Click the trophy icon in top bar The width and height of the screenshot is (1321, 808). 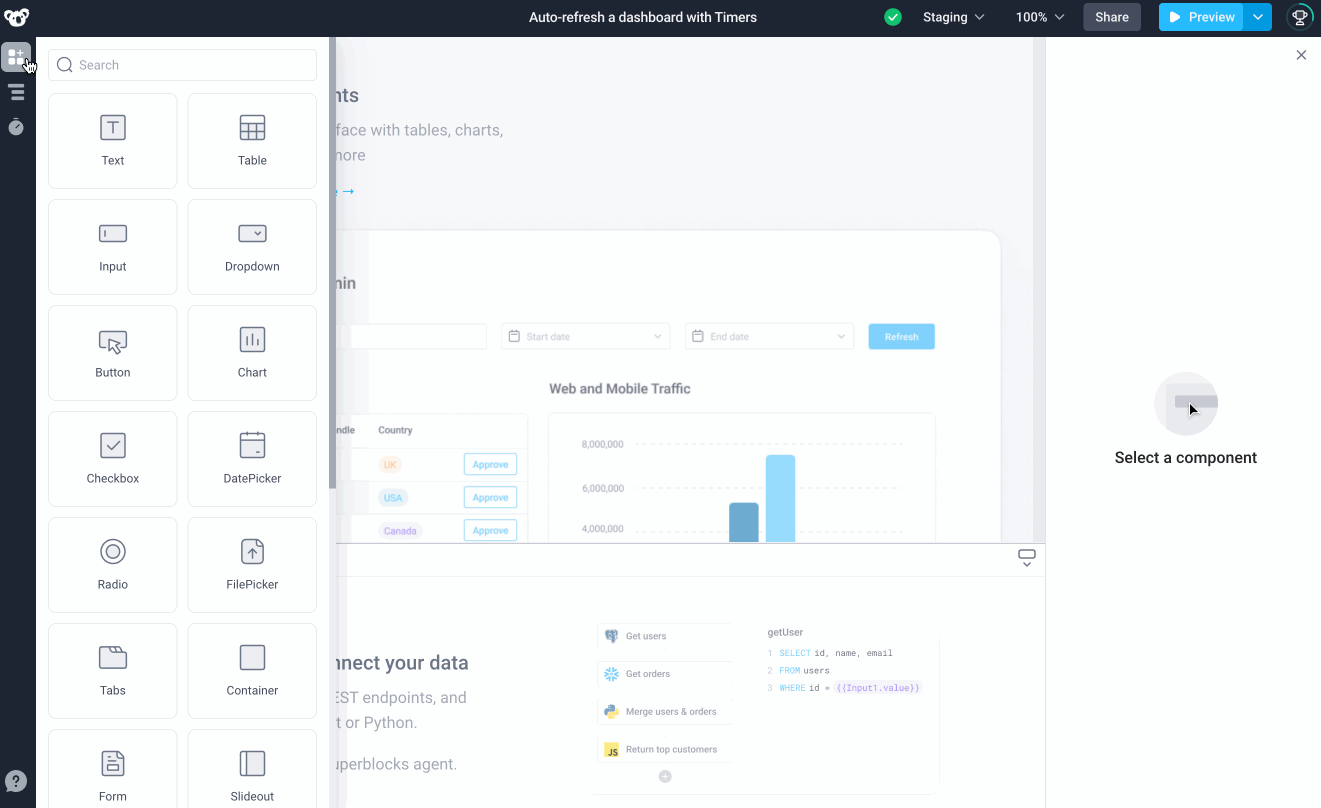tap(1300, 17)
